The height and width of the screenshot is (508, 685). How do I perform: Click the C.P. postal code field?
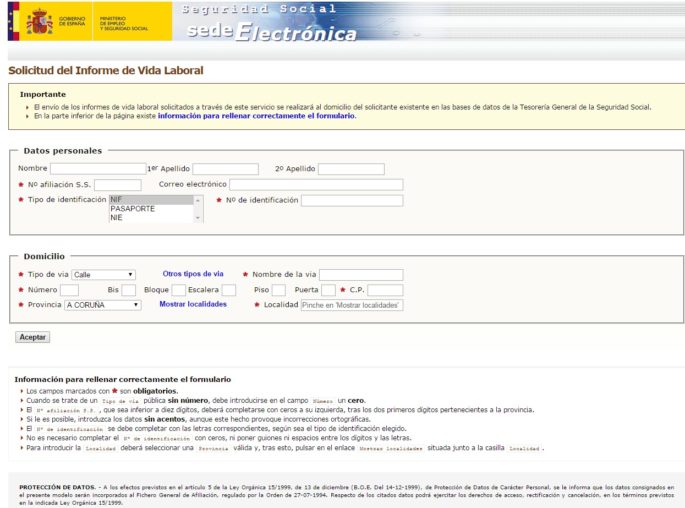coord(385,290)
